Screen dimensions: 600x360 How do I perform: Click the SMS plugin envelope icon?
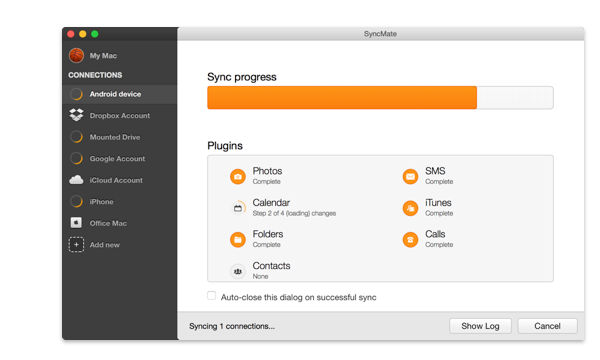pos(410,176)
